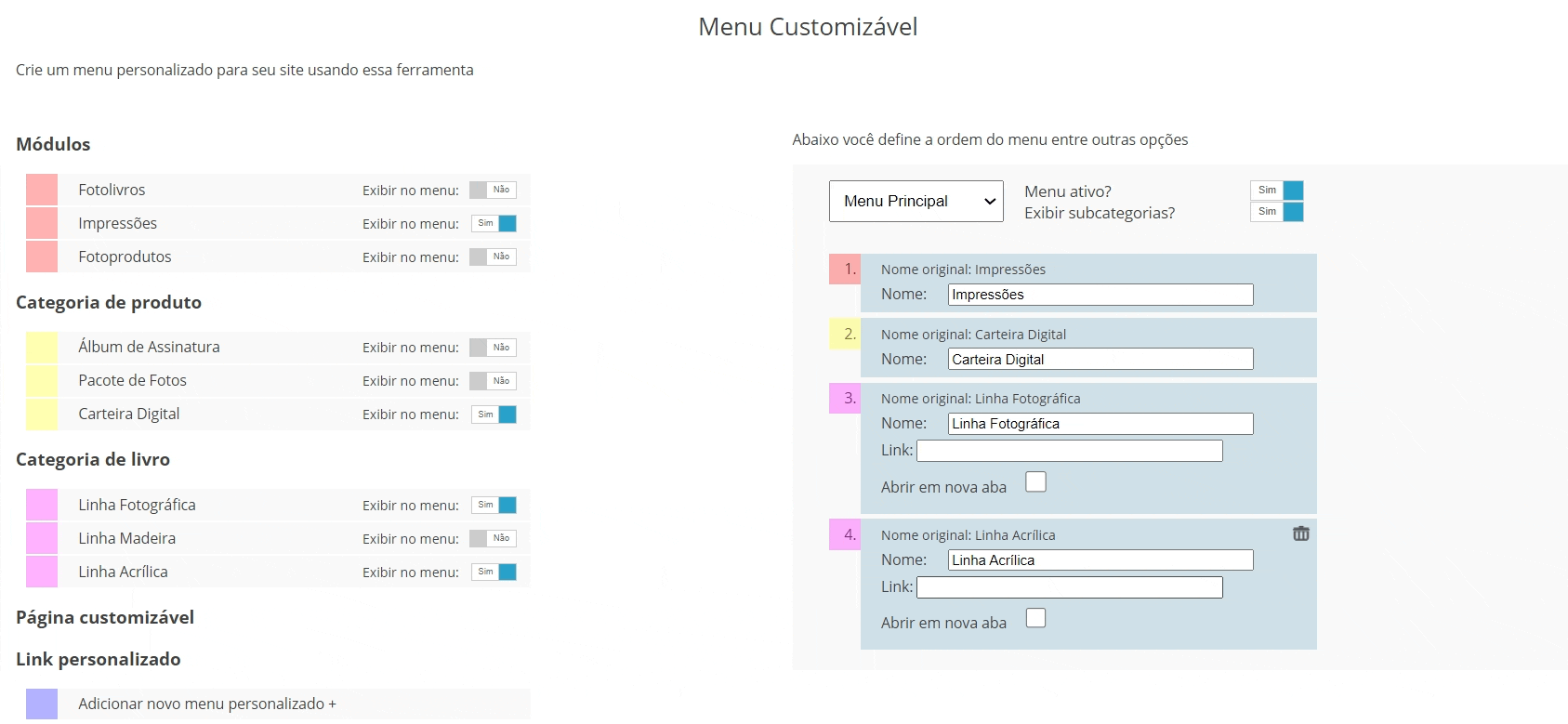The width and height of the screenshot is (1568, 724).
Task: Click the Link personalizado heading
Action: [99, 659]
